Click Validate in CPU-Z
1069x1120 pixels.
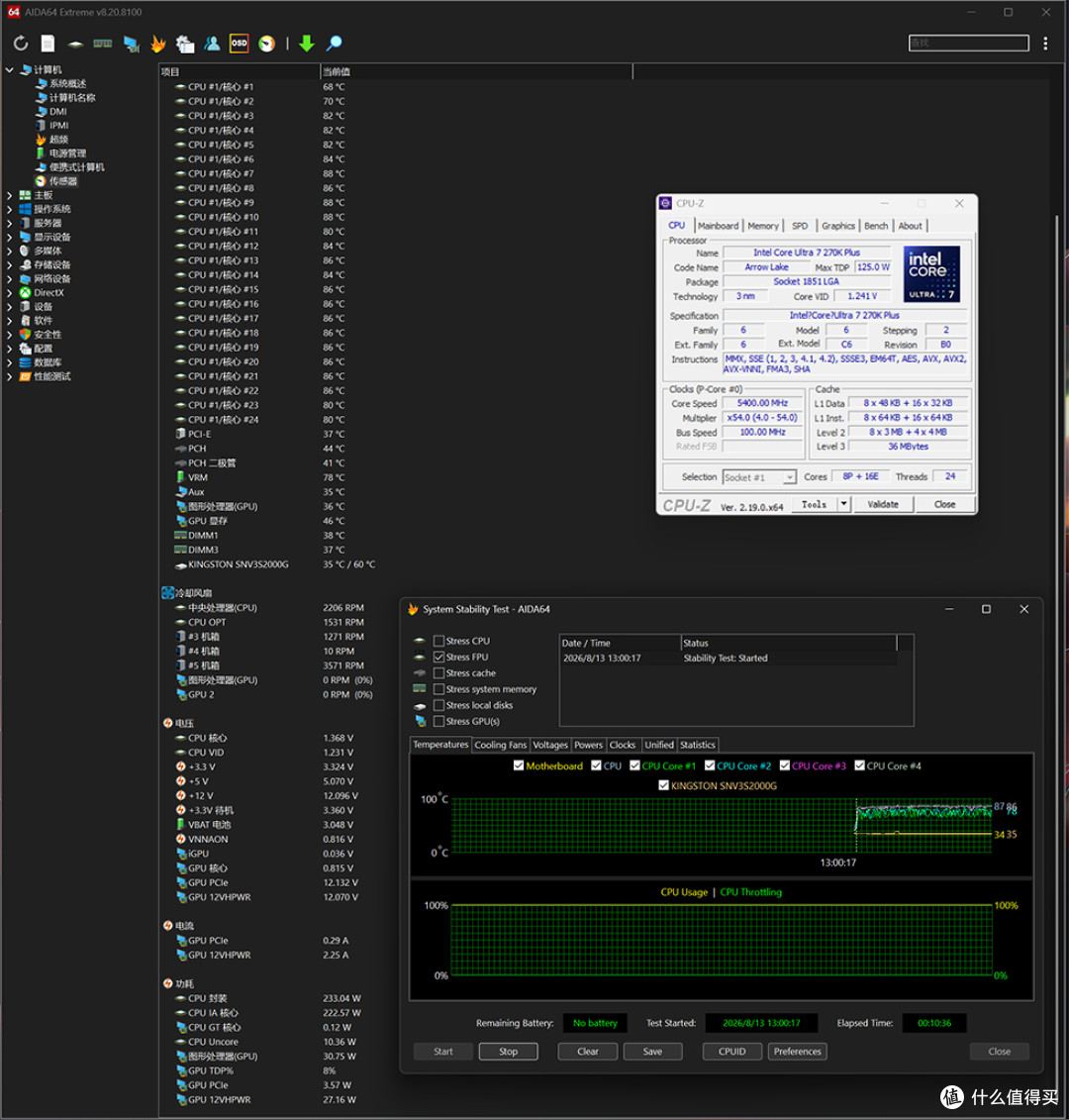point(883,504)
